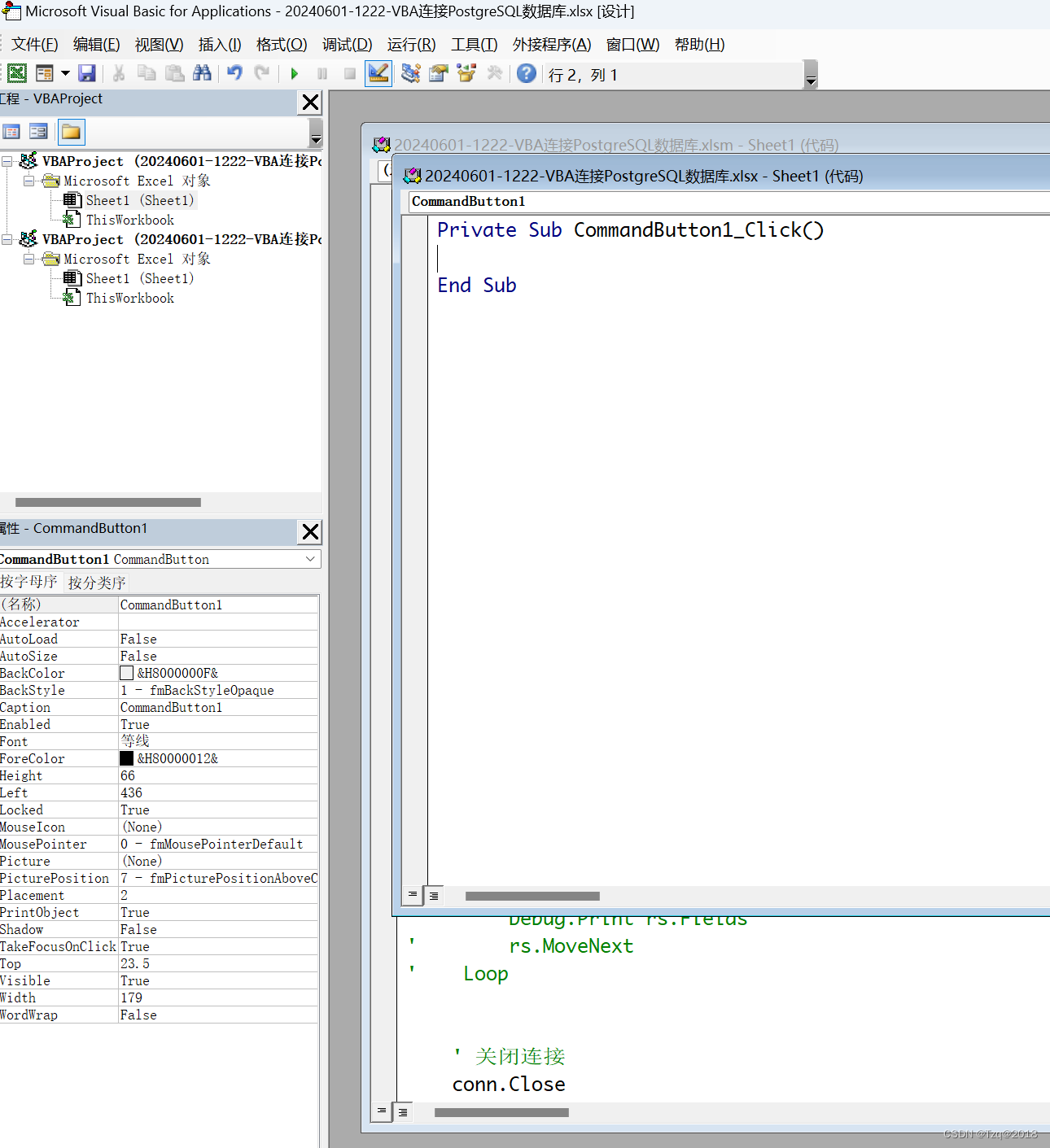
Task: Click the Save icon in the toolbar
Action: (87, 73)
